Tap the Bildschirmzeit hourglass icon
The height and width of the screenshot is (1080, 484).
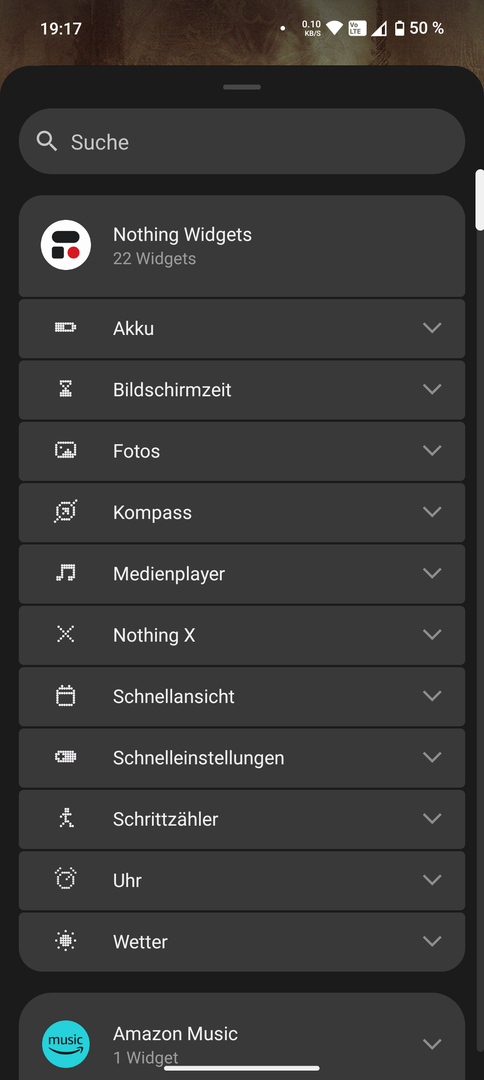coord(65,389)
